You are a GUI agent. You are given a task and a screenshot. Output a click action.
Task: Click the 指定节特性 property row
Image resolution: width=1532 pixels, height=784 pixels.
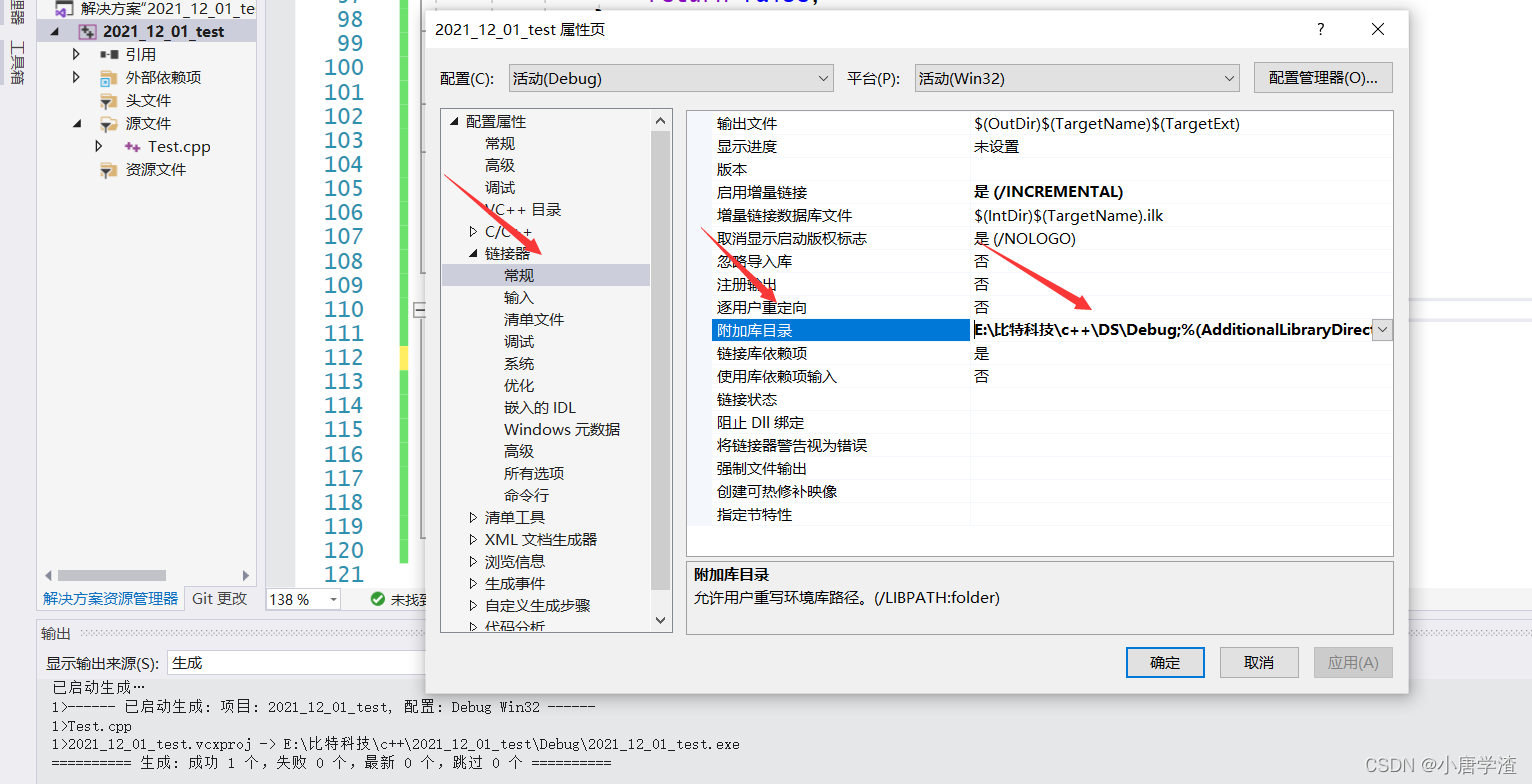pos(1052,514)
